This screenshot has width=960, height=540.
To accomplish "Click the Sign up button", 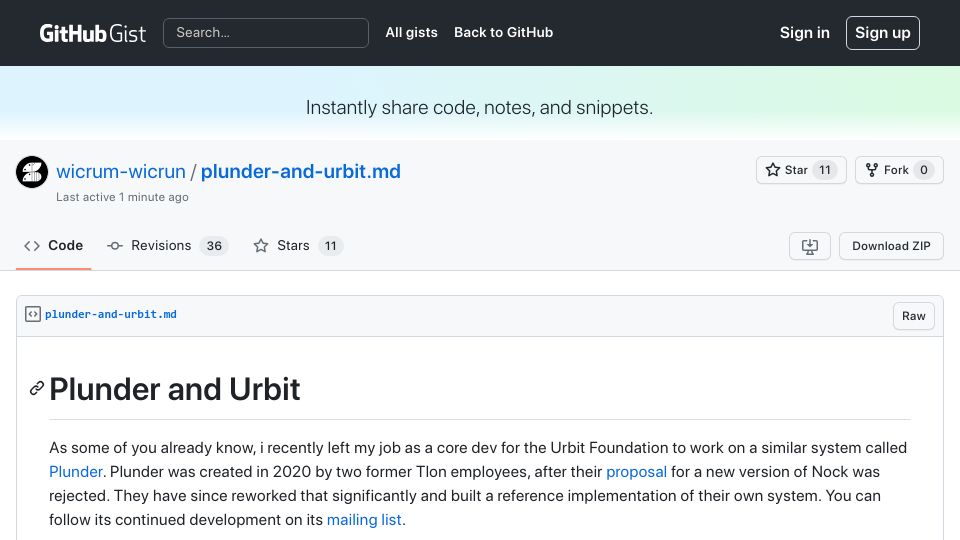I will (x=882, y=33).
